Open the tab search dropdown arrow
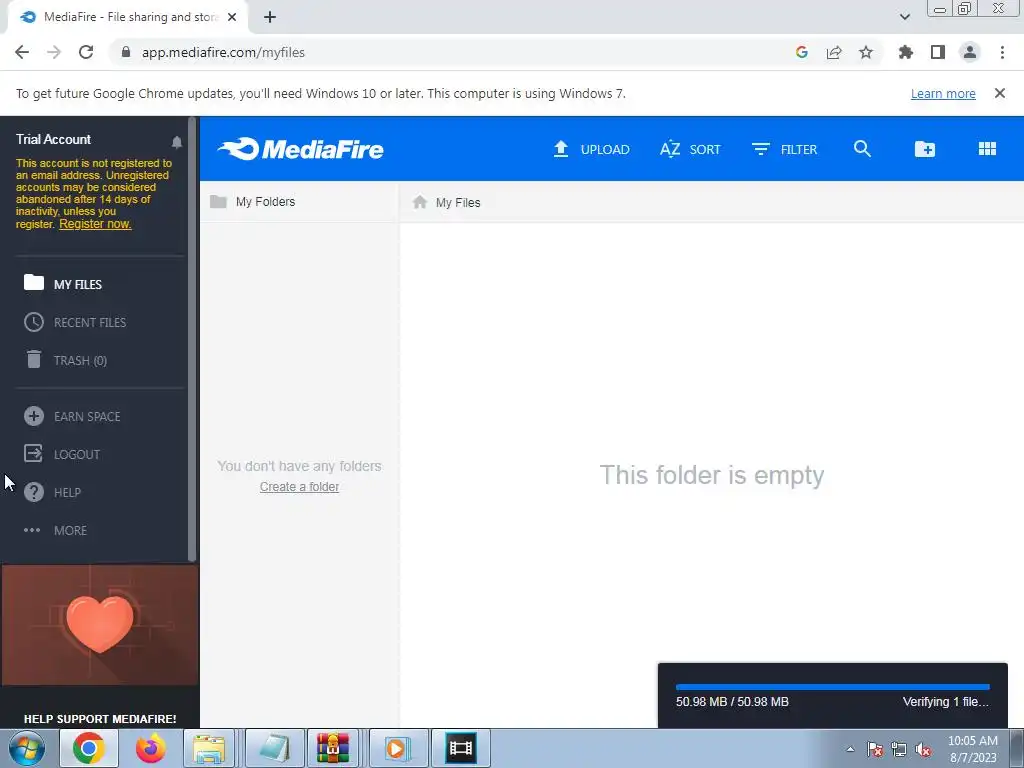Screen dimensions: 1024x768 pyautogui.click(x=904, y=17)
